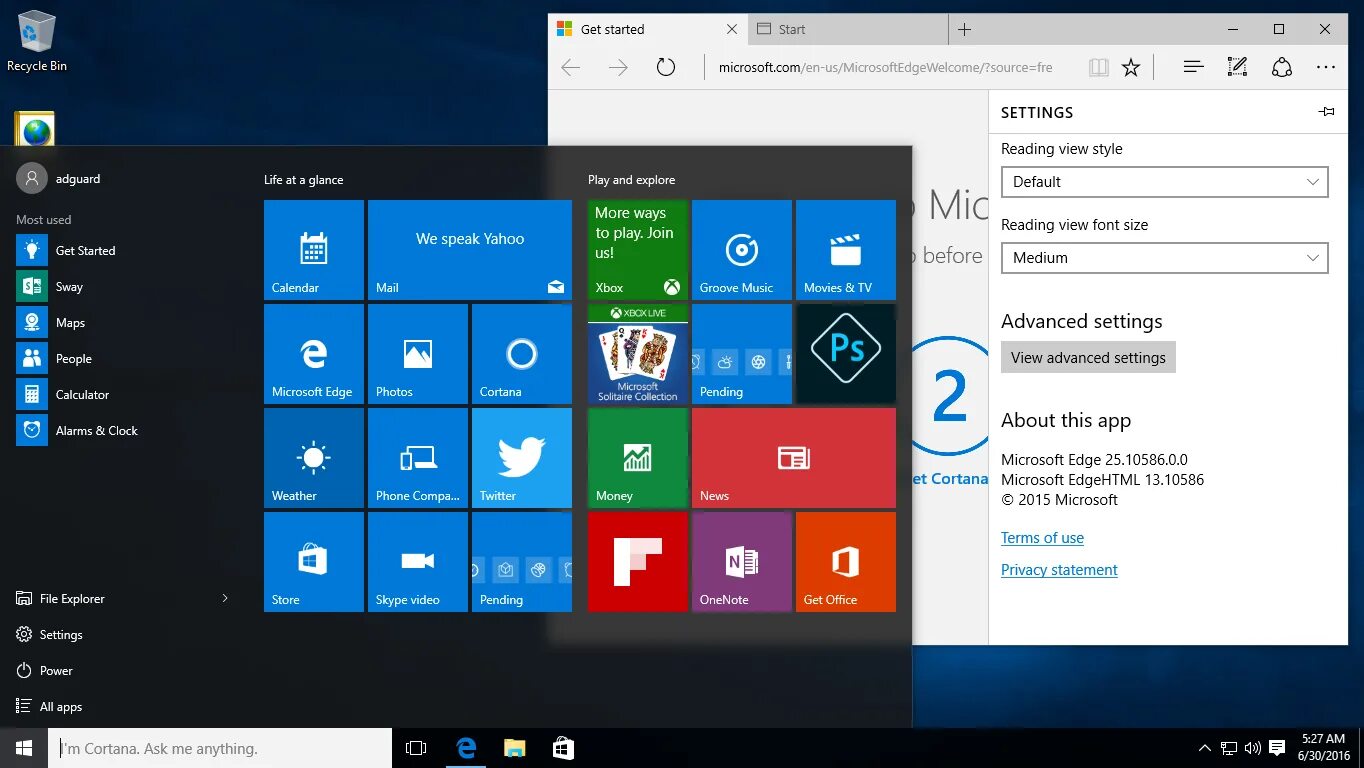Expand File Explorer jump list arrow

(225, 598)
